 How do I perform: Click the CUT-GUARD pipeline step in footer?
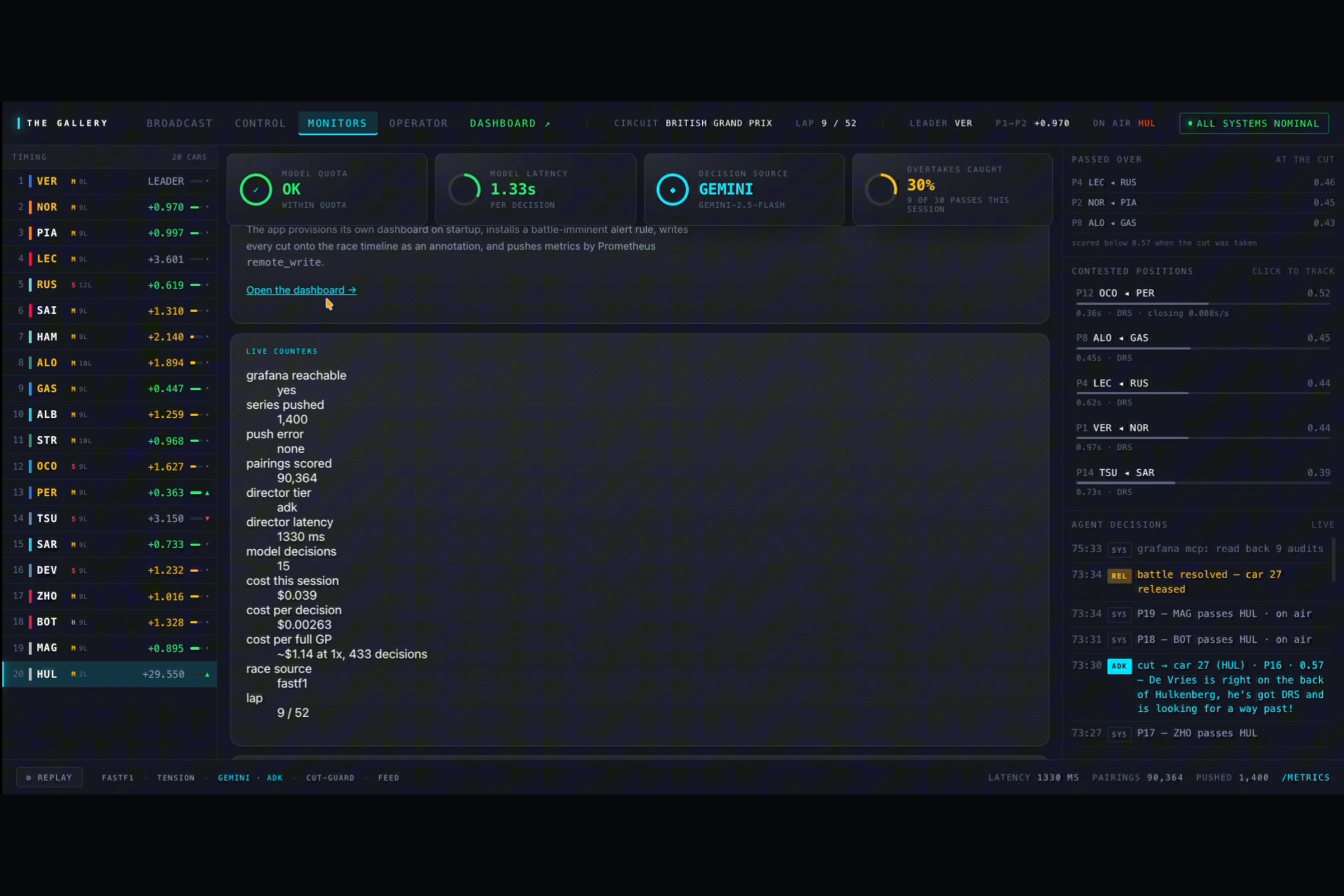point(330,778)
